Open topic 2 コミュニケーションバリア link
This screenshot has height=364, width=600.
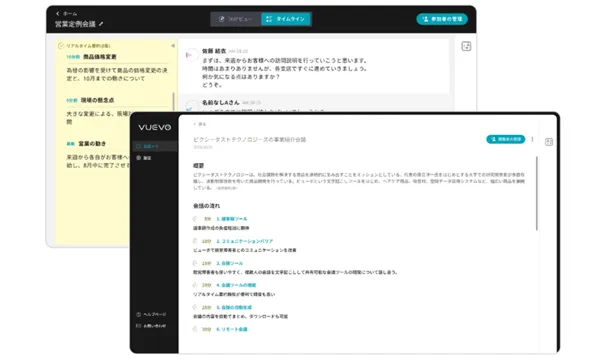tap(245, 241)
